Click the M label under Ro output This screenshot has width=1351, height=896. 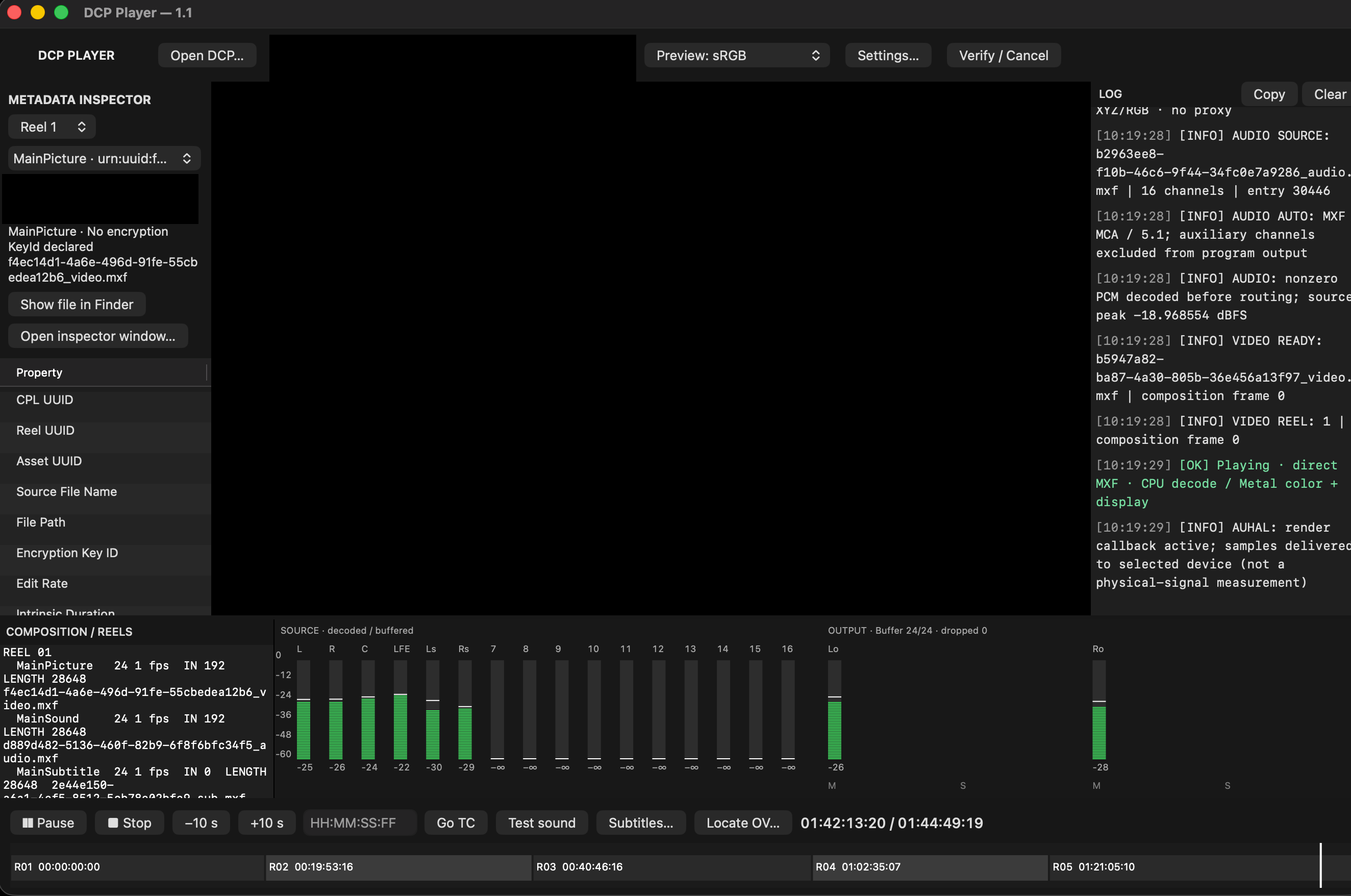1096,786
